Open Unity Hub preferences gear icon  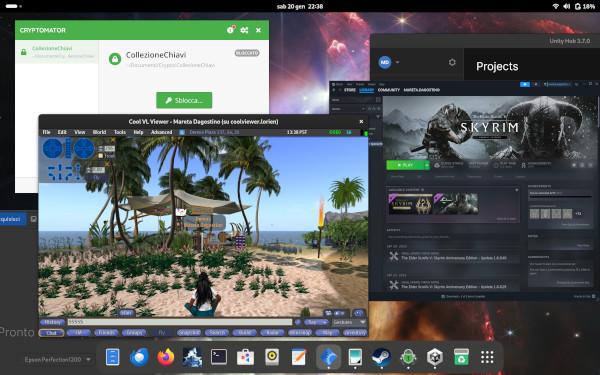pos(452,62)
